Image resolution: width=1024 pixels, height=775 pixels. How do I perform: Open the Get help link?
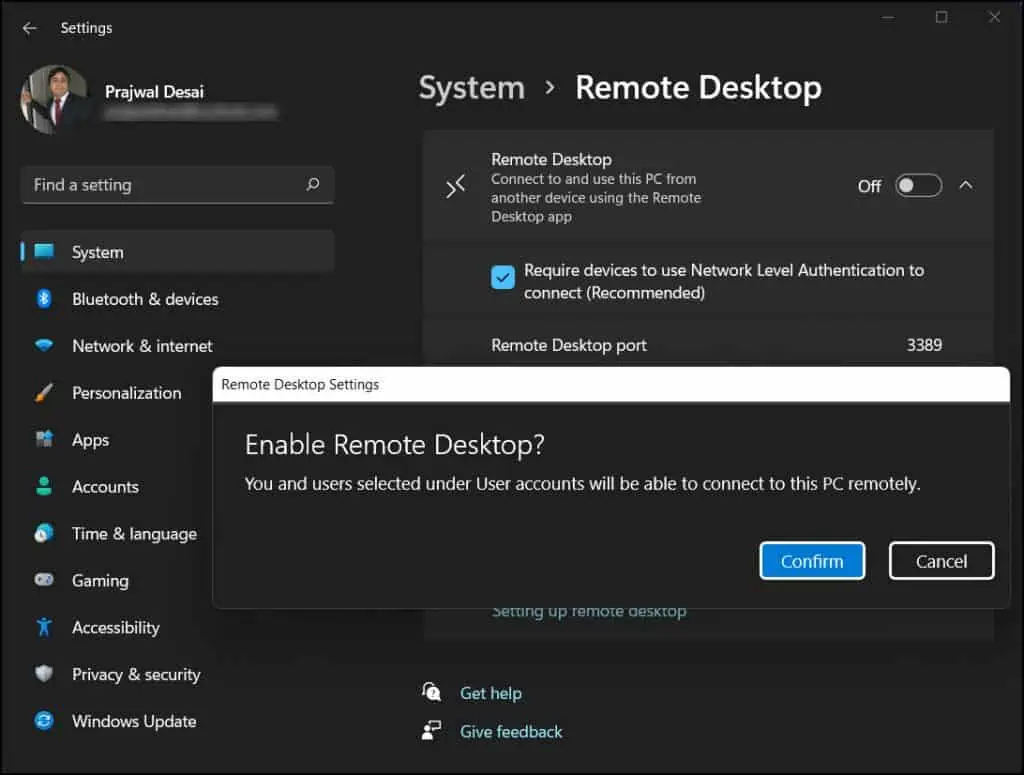point(491,693)
